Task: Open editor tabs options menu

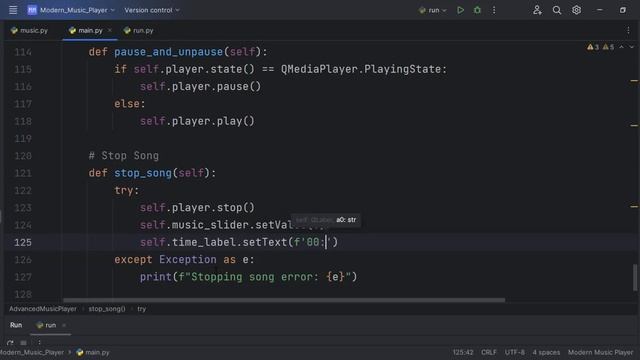Action: coord(628,31)
